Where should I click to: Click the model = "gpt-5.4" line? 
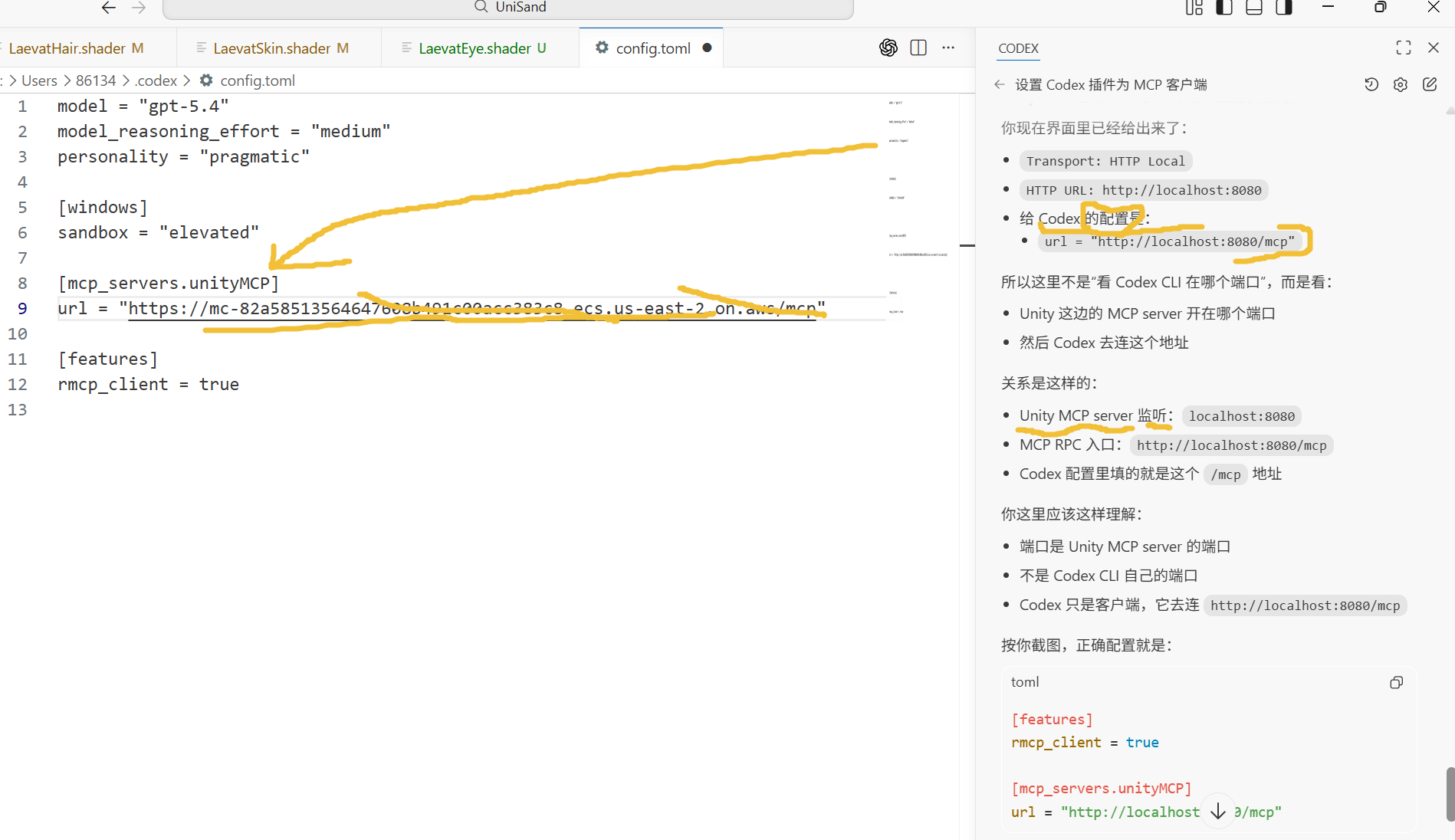click(x=143, y=106)
